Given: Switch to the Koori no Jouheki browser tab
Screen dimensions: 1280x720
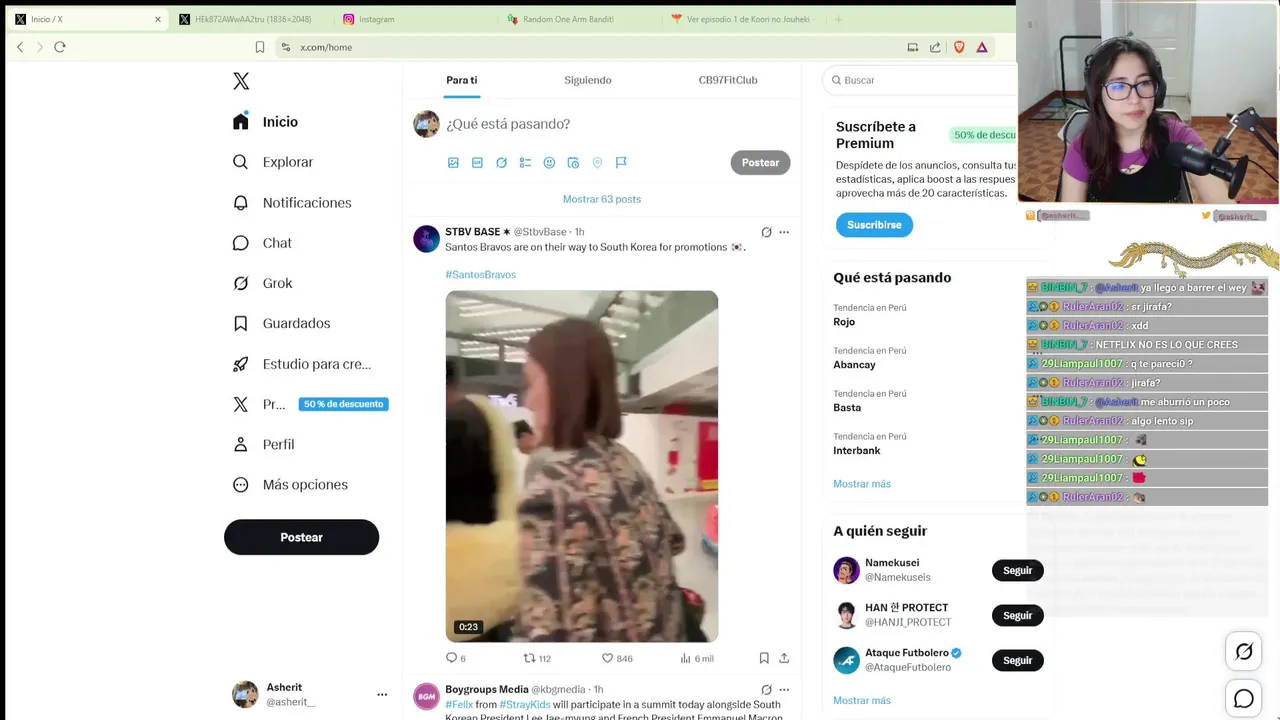Looking at the screenshot, I should point(741,19).
